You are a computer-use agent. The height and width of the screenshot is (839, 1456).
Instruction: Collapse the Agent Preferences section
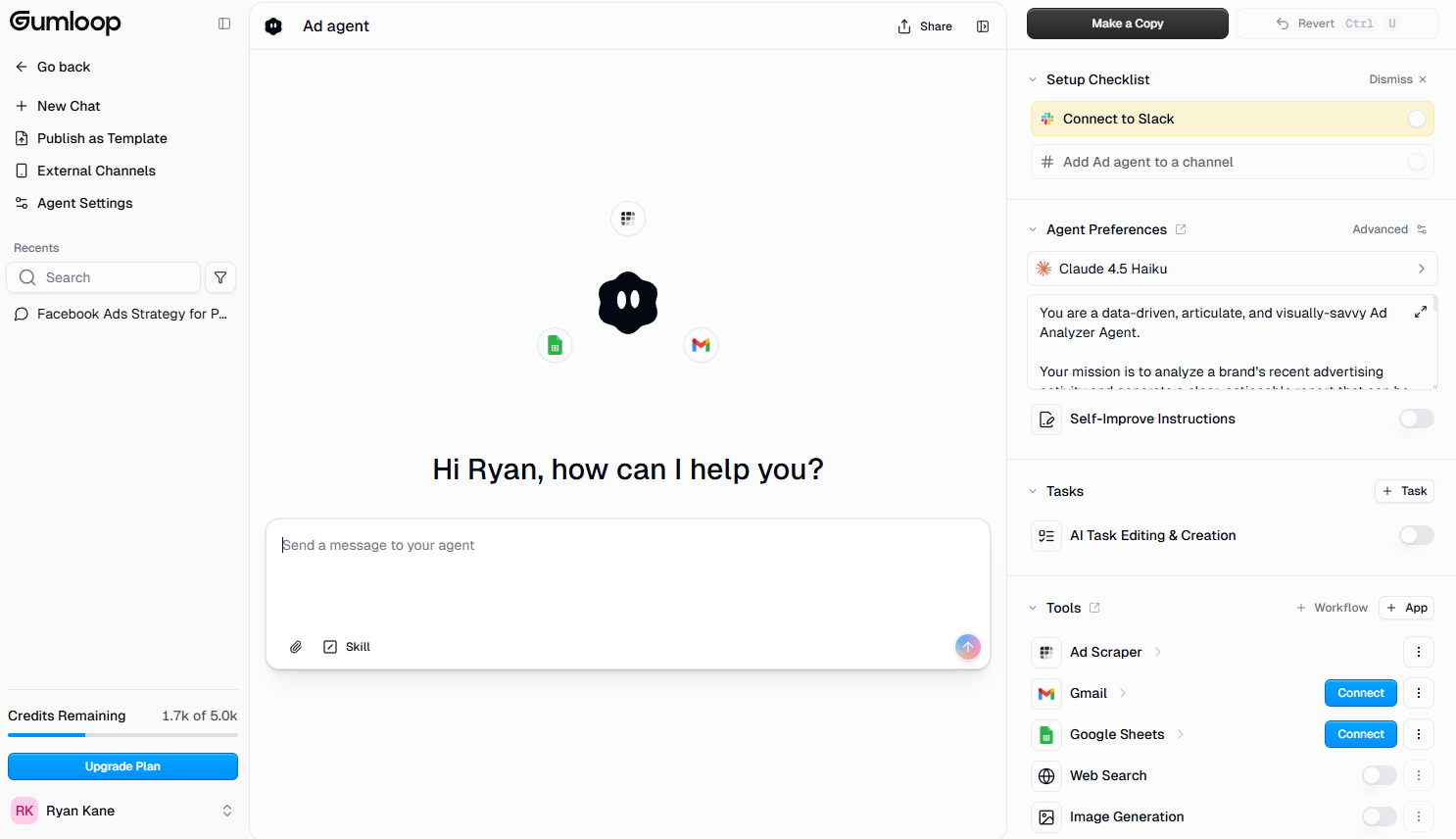coord(1032,228)
